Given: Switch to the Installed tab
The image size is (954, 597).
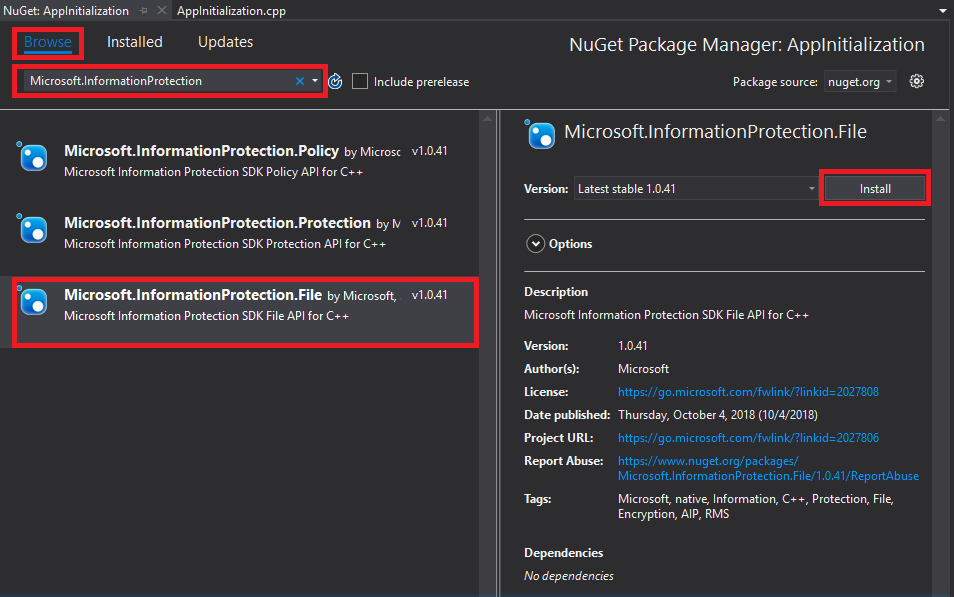Looking at the screenshot, I should point(134,41).
